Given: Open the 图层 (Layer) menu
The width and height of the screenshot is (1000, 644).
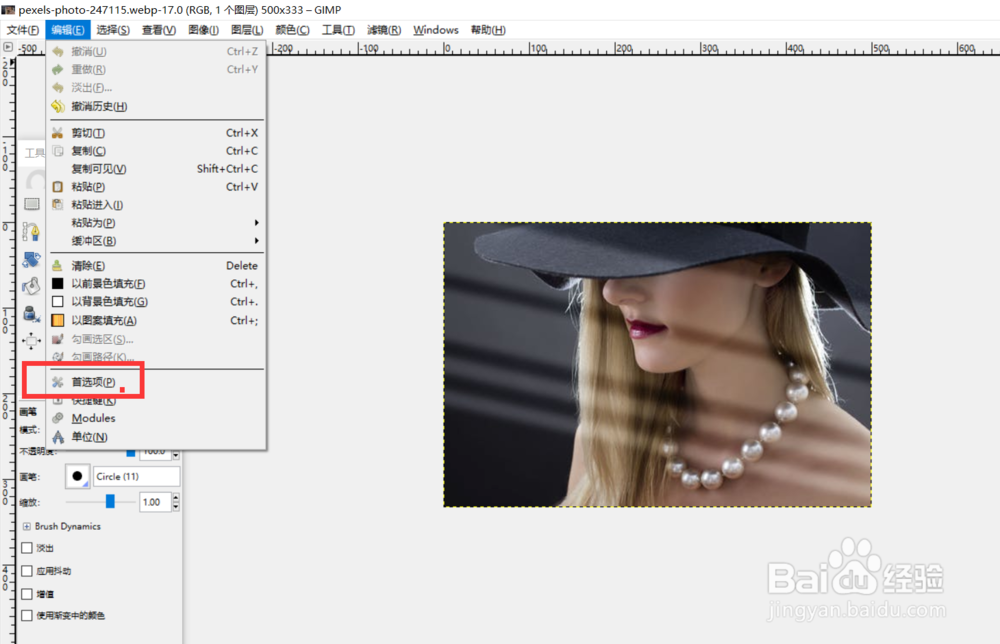Looking at the screenshot, I should tap(247, 30).
